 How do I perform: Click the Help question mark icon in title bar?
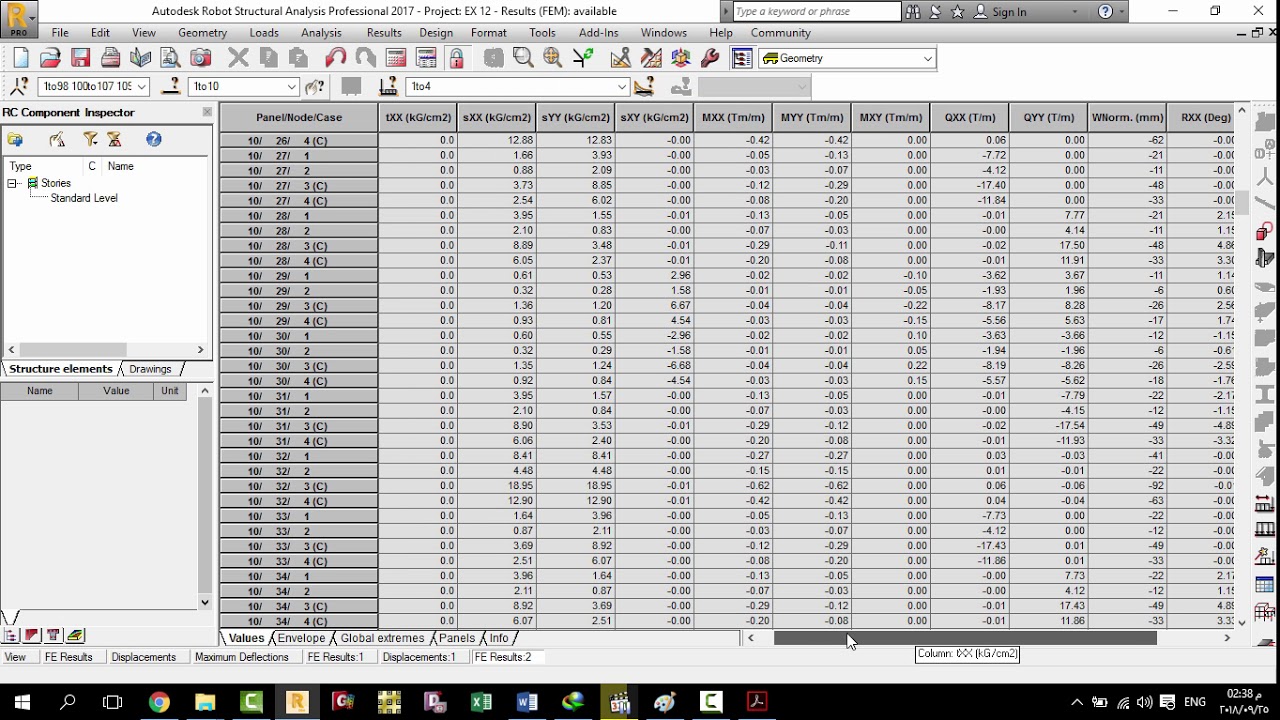[x=1105, y=12]
